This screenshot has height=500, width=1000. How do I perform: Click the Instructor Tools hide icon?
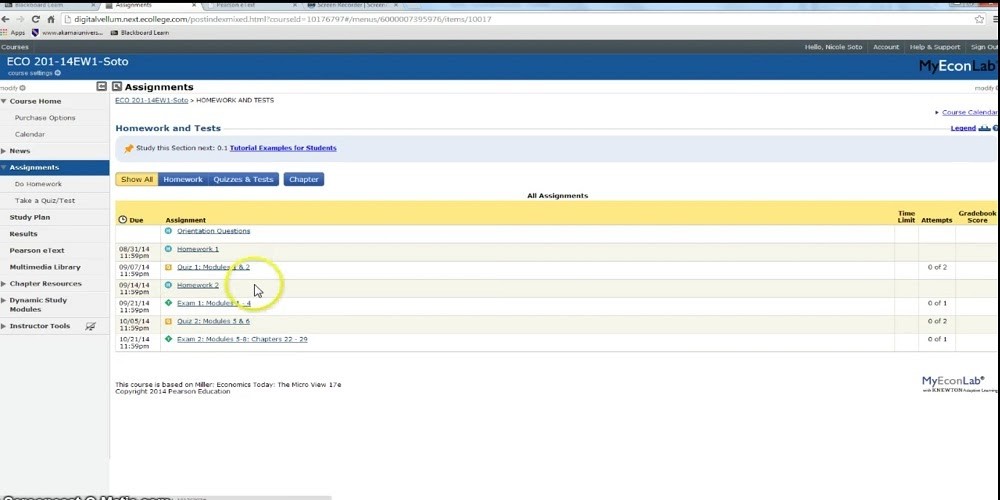click(x=91, y=326)
